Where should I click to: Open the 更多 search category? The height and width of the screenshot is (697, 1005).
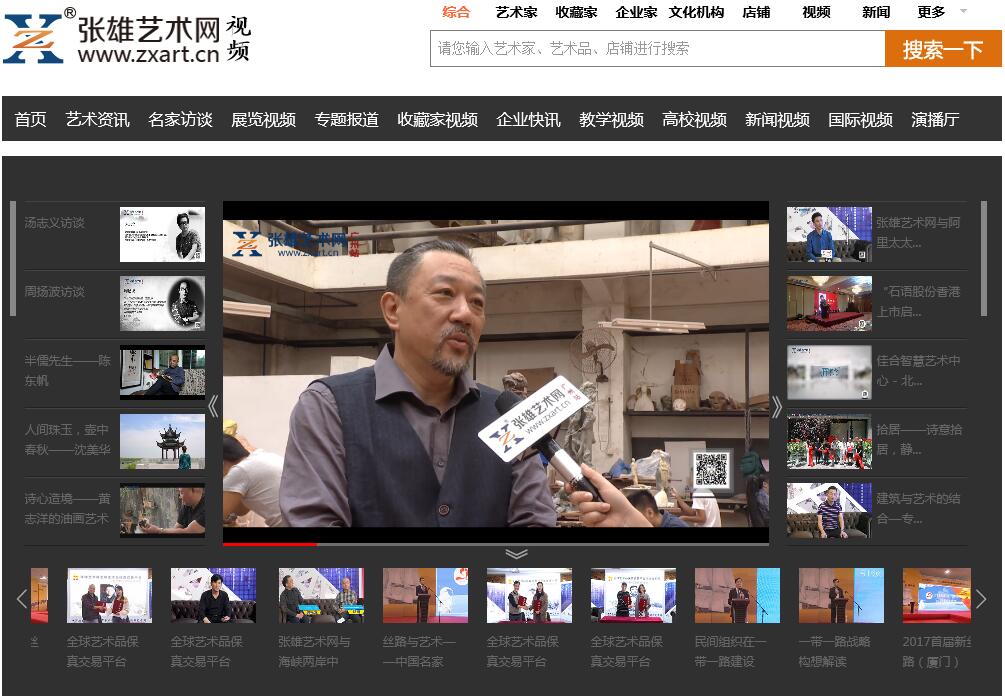931,12
